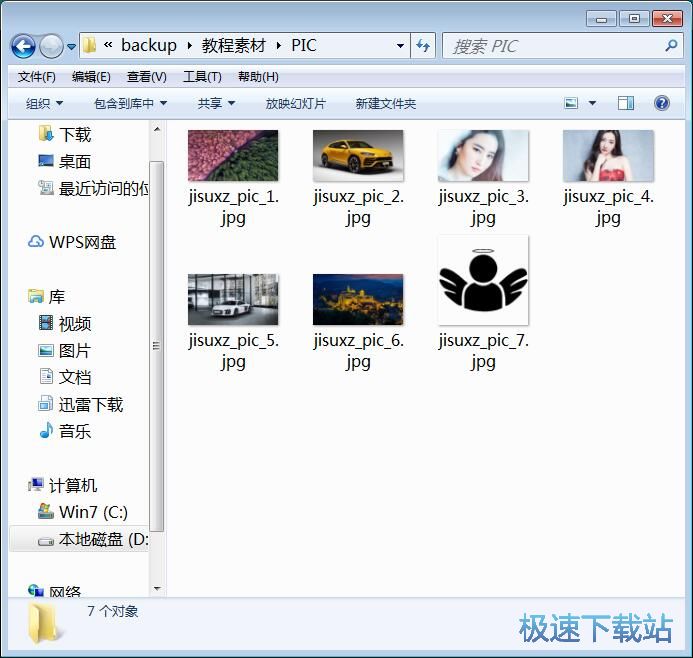Open the more view options arrow
Viewport: 693px width, 658px height.
[592, 103]
